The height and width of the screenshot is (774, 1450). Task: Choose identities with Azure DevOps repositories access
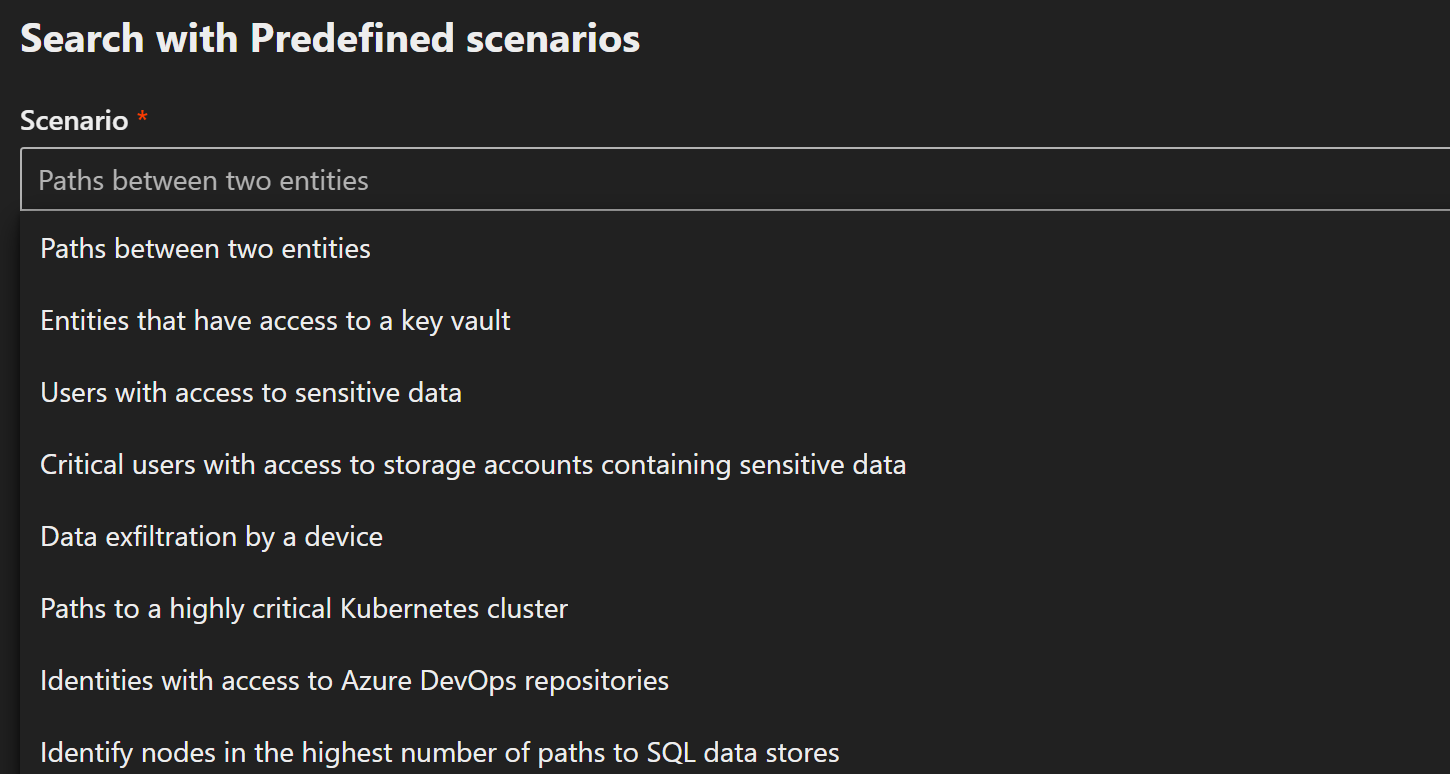354,680
